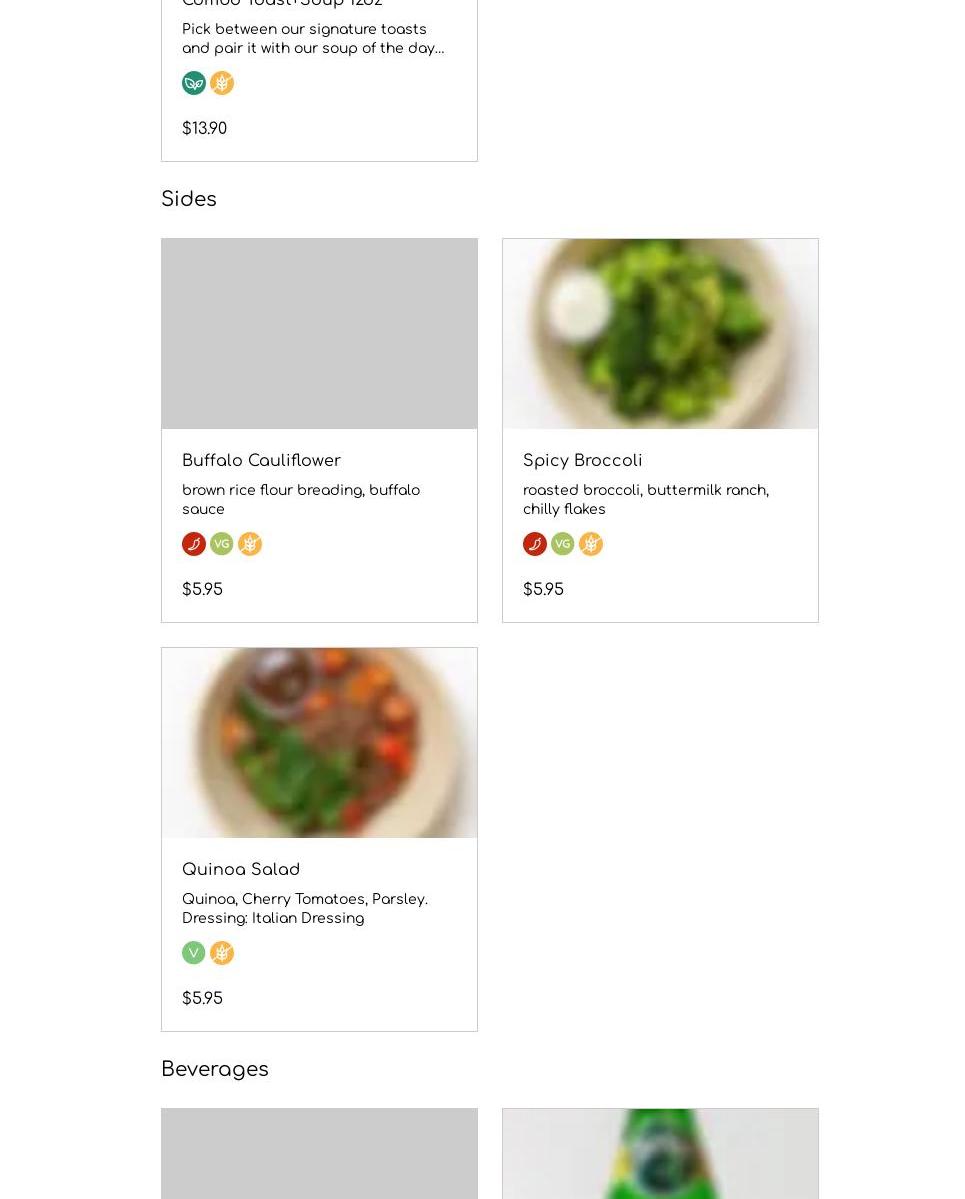Click the gluten-free wheat icon on Buffalo Cauliflower
The image size is (965, 1199).
(250, 544)
